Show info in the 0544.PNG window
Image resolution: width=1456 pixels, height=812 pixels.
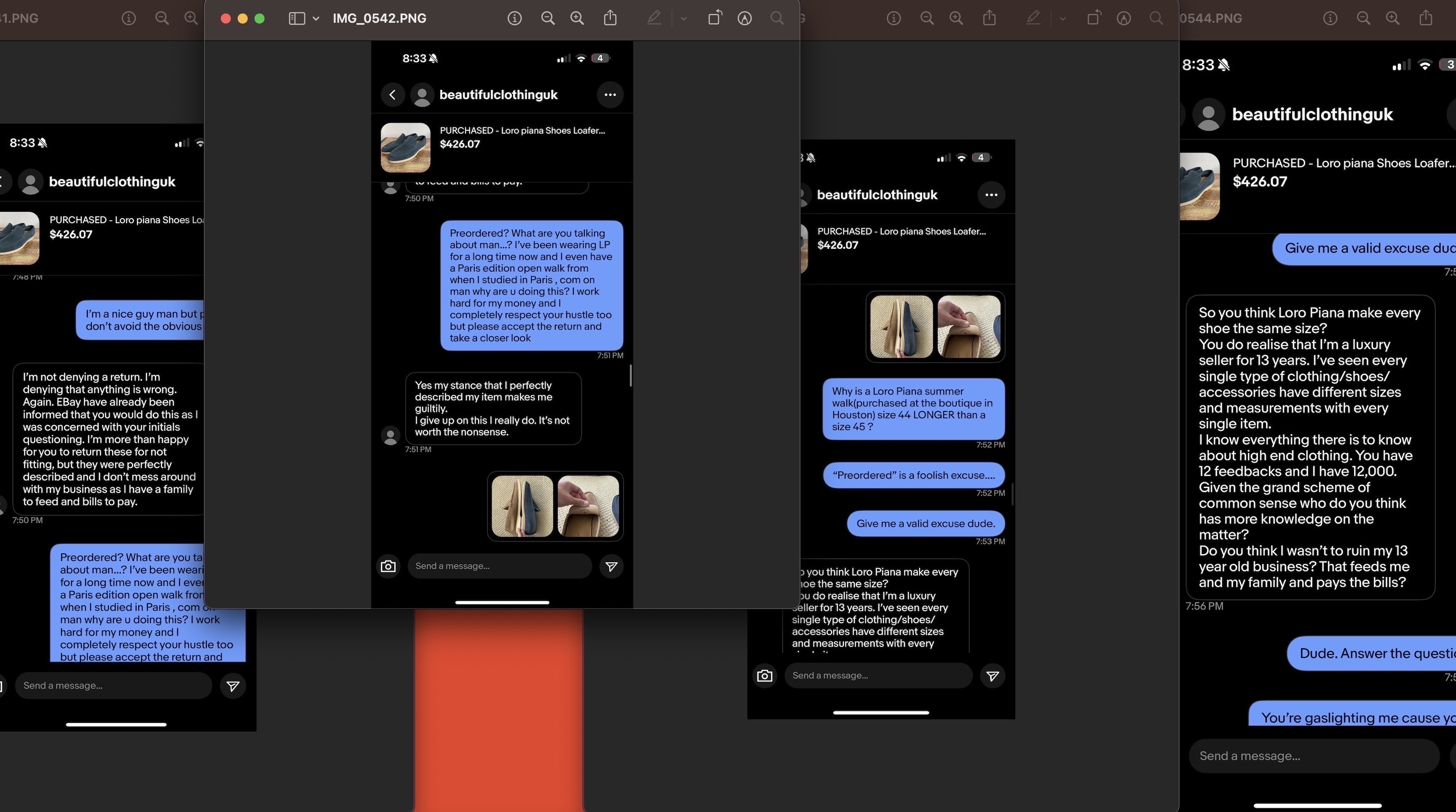click(1330, 19)
